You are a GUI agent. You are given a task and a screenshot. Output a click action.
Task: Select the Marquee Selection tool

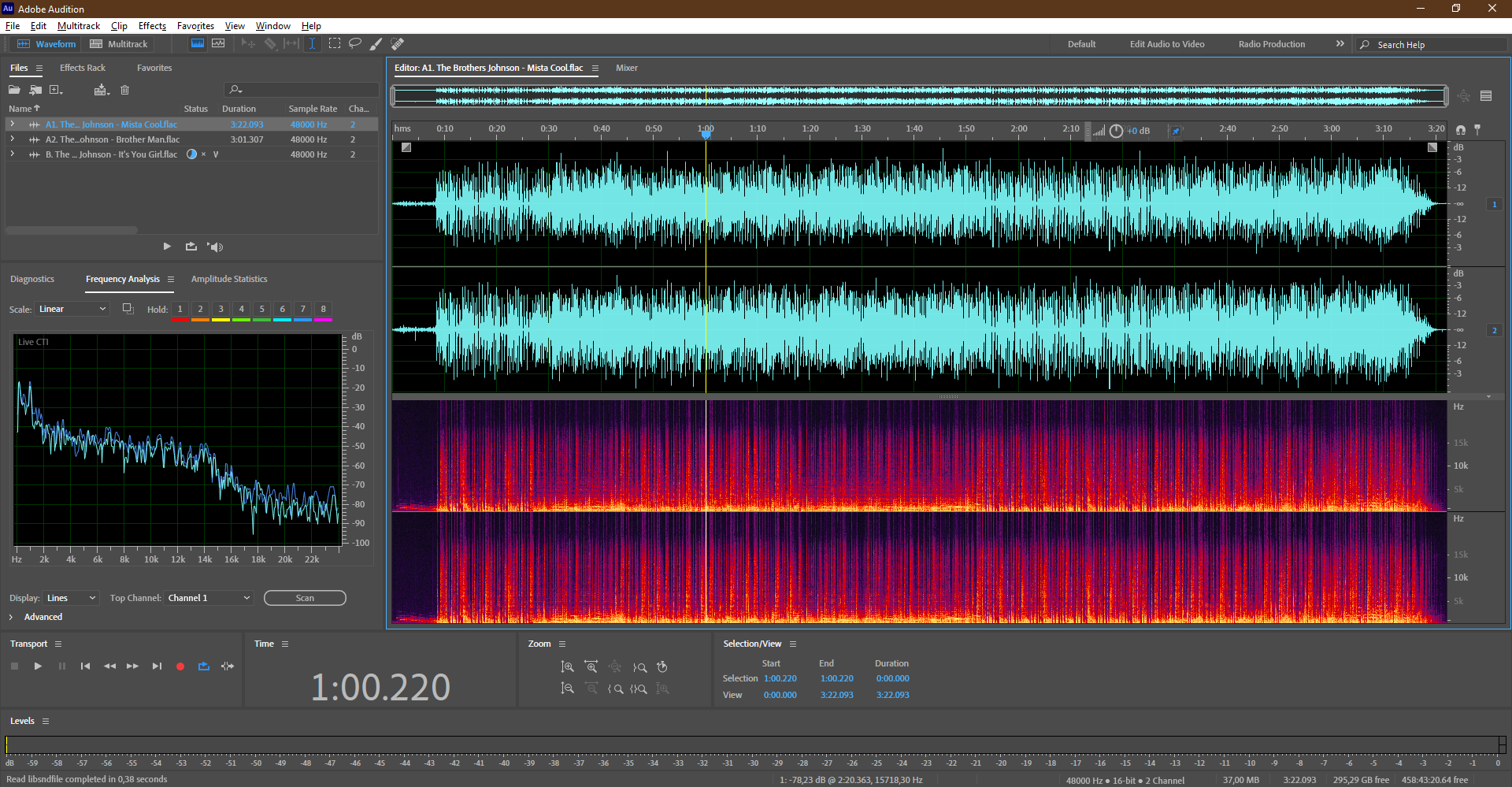tap(335, 44)
